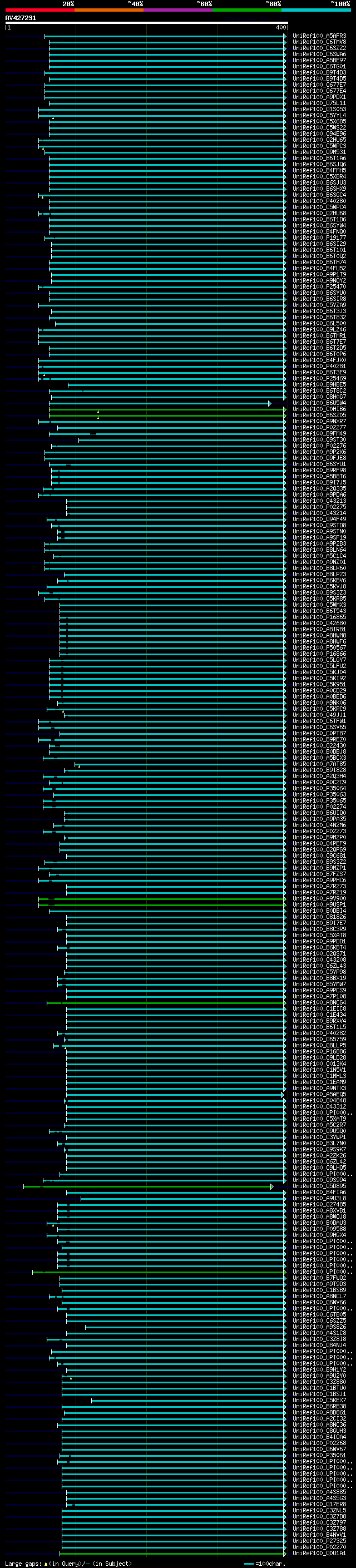Open the UniRef100_B9T4D3 hit
The image size is (356, 1568).
[319, 72]
